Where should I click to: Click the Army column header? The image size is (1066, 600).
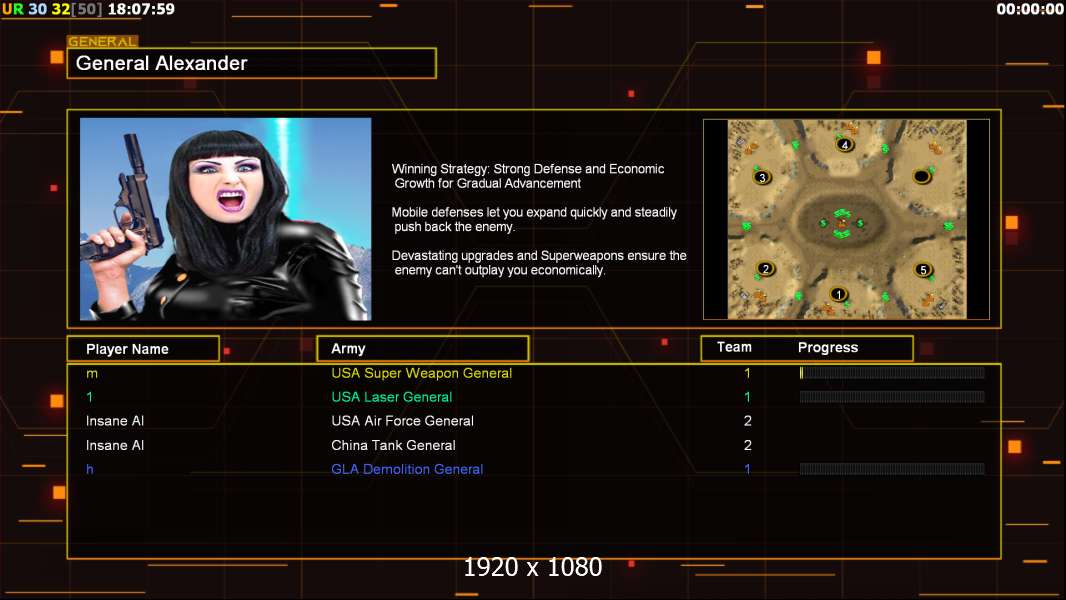(423, 349)
